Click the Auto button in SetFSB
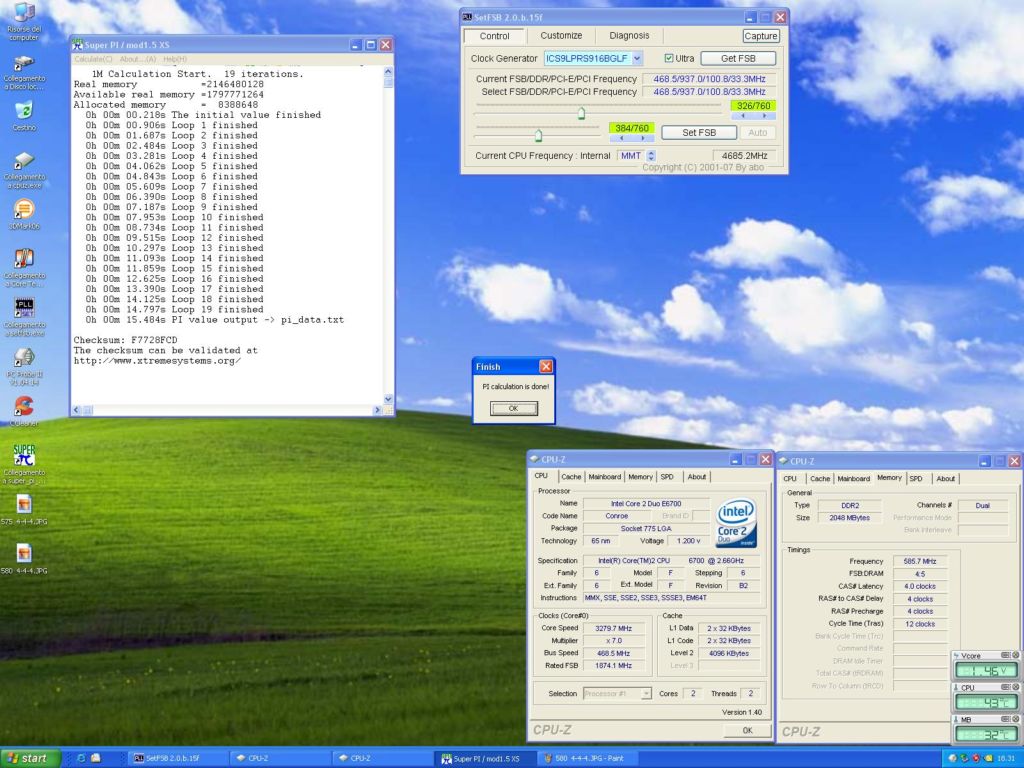The image size is (1024, 768). pyautogui.click(x=758, y=133)
